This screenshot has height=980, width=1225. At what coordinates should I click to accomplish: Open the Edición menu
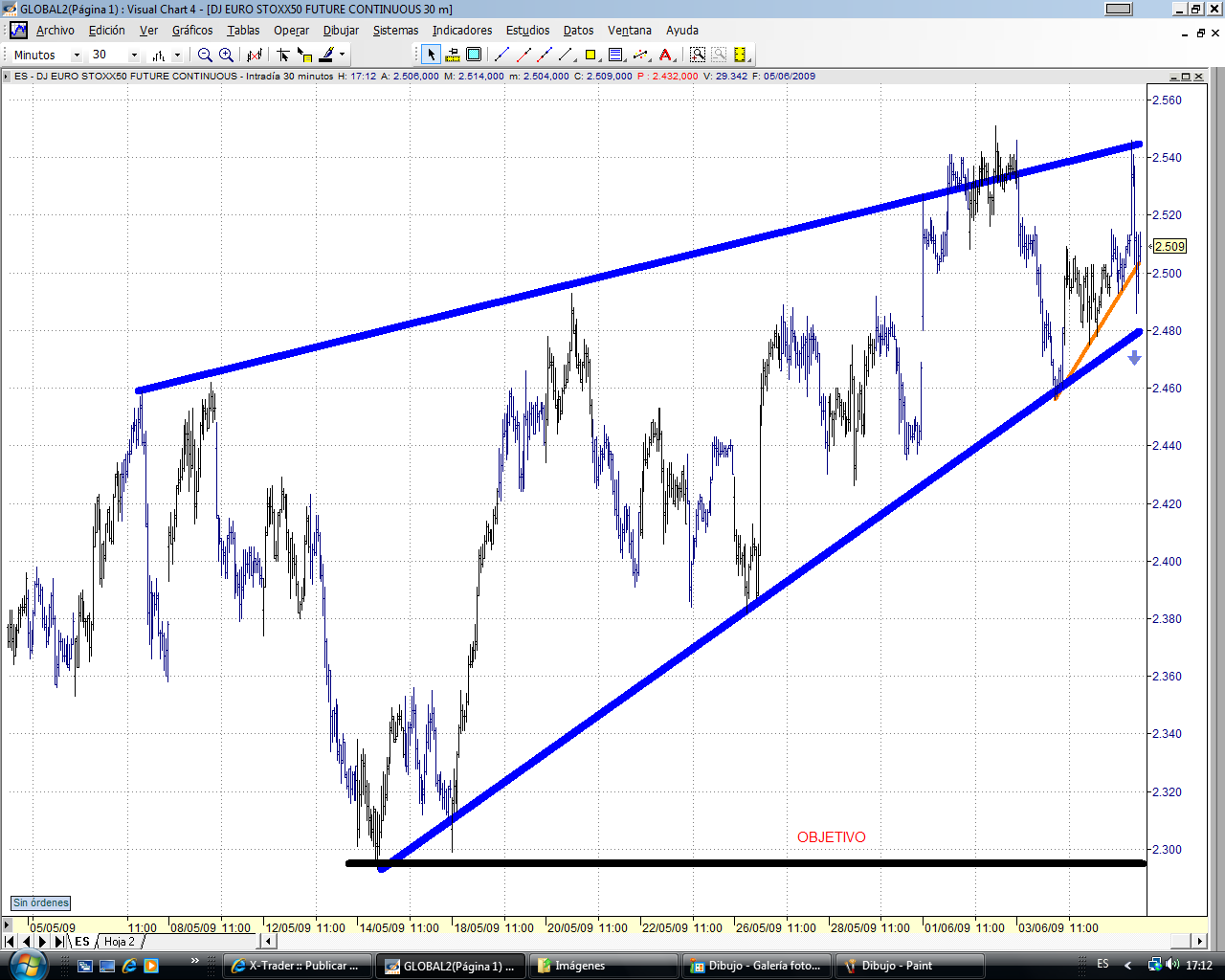click(x=106, y=31)
